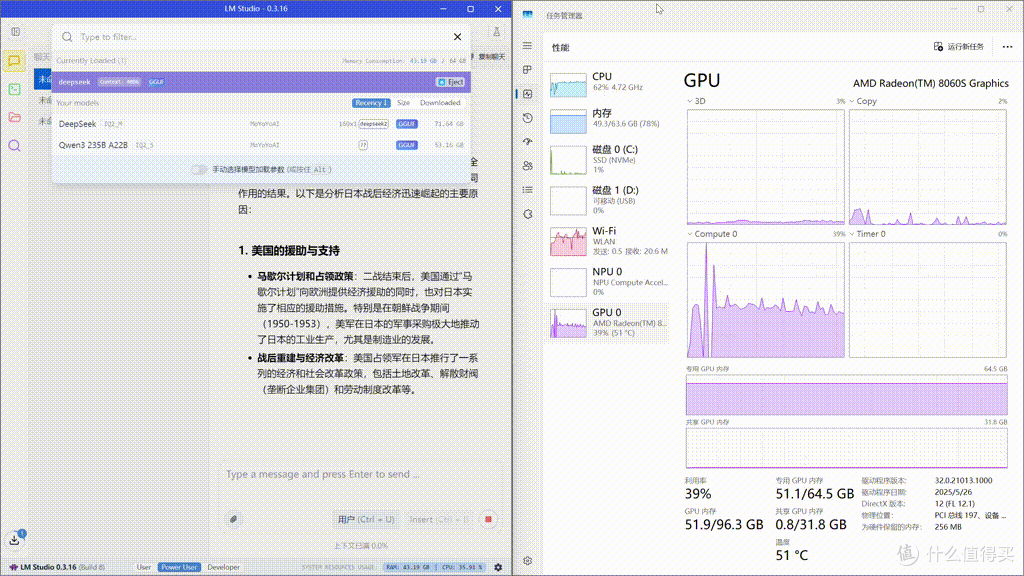Sort models by Size
The height and width of the screenshot is (576, 1024).
[x=404, y=103]
